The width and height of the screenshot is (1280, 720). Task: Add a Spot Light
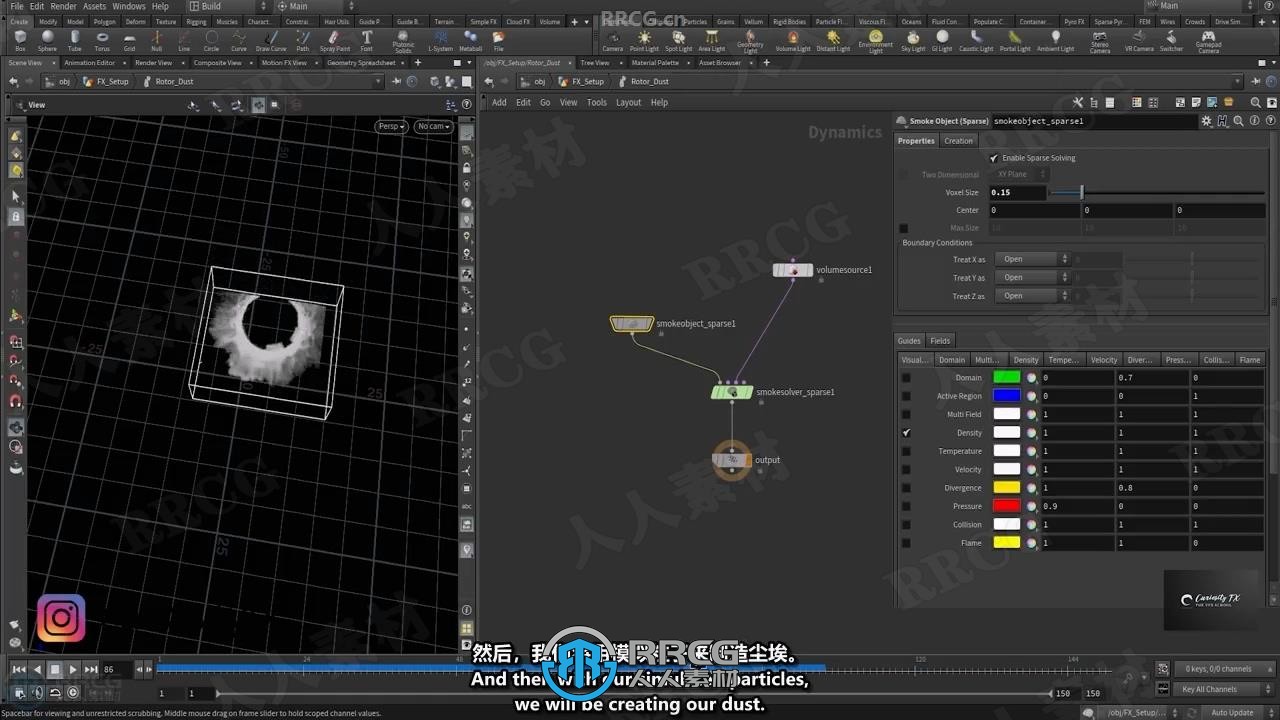678,41
